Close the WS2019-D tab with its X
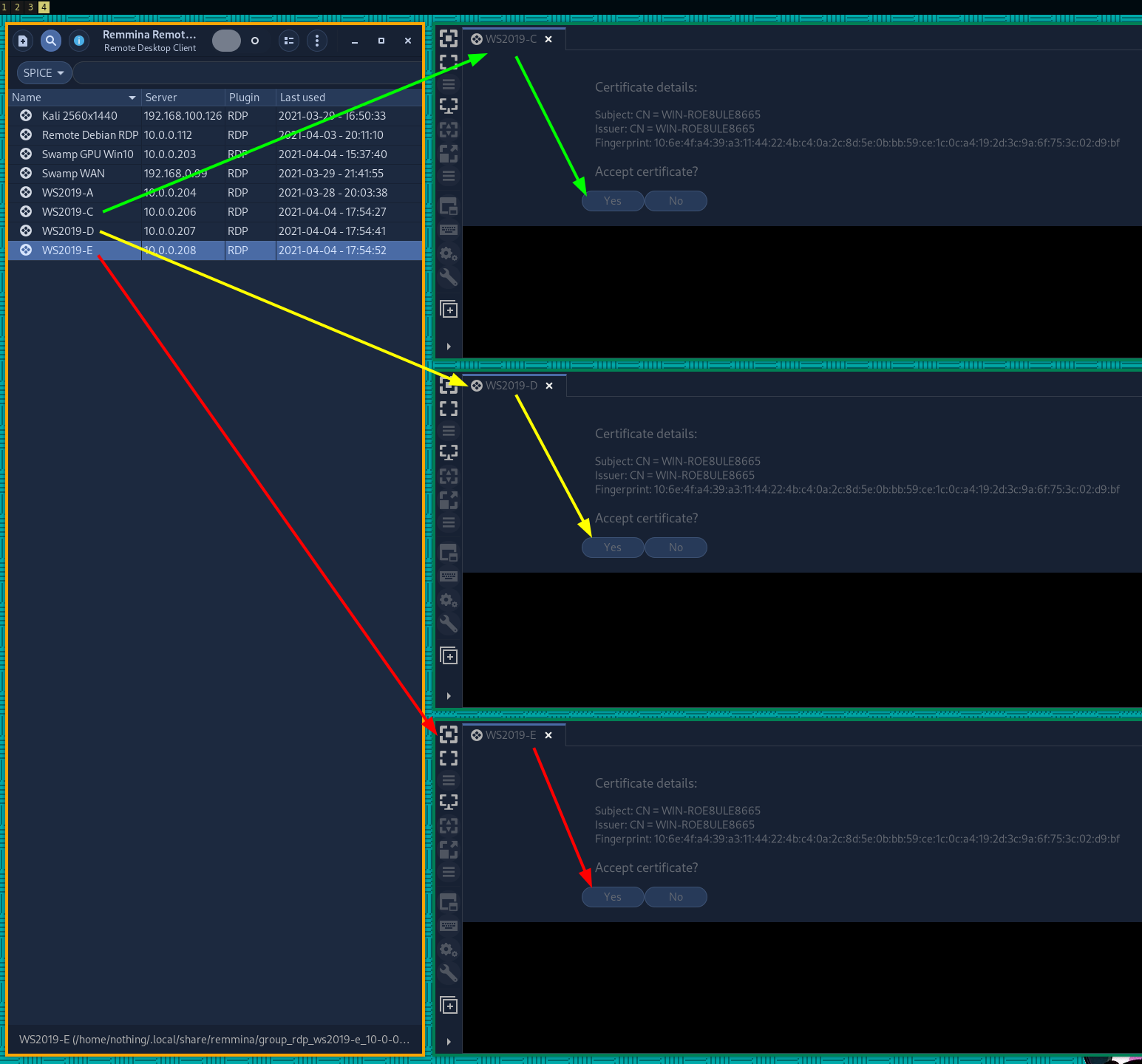Screen dimensions: 1142x1064 pos(549,386)
